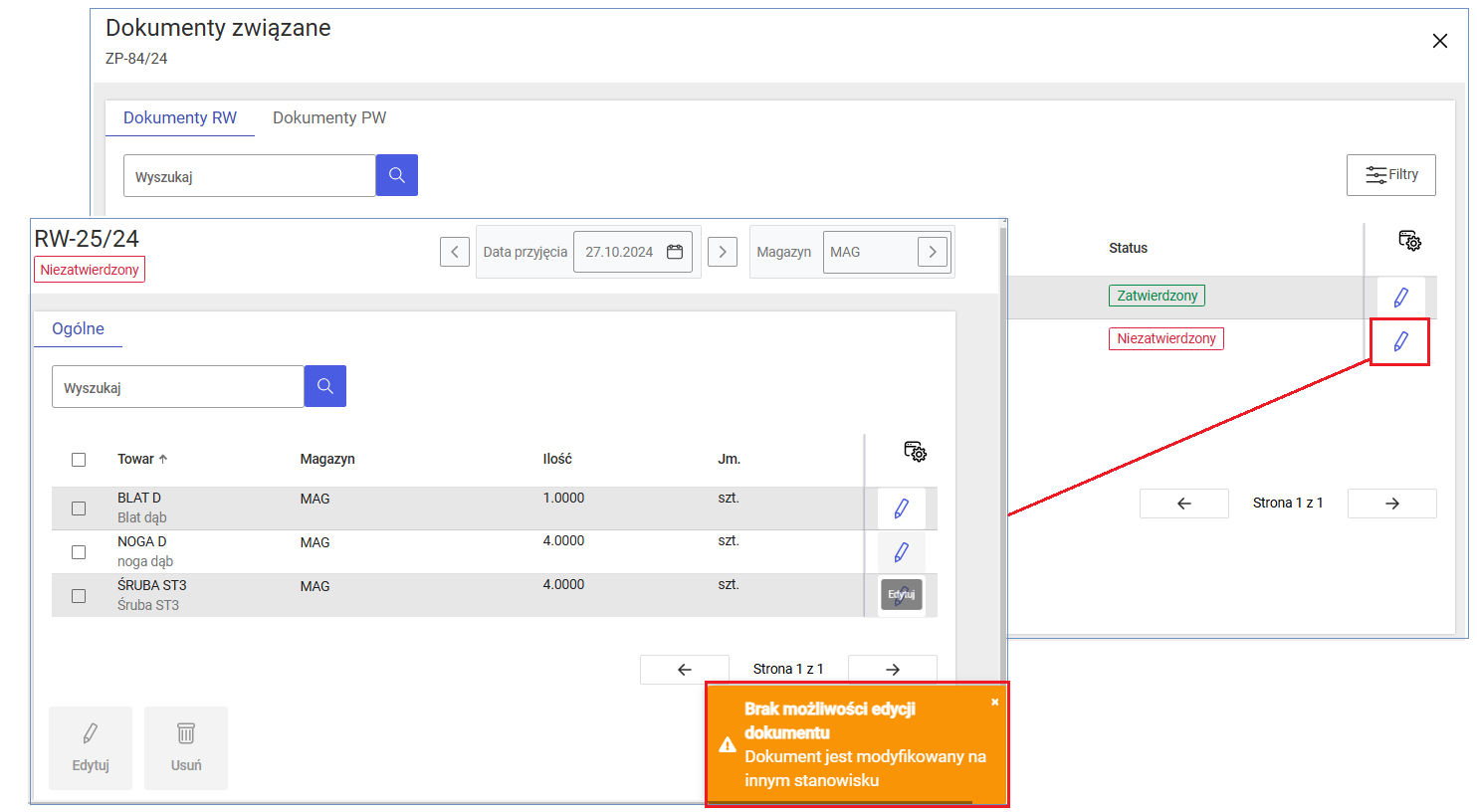The height and width of the screenshot is (812, 1477).
Task: Go to previous page in Dokumenty związane list
Action: [x=1184, y=504]
